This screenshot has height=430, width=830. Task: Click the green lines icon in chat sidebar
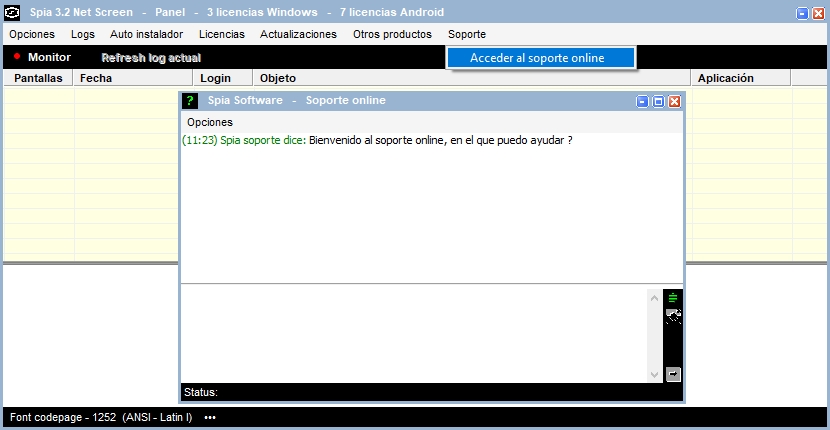coord(672,298)
